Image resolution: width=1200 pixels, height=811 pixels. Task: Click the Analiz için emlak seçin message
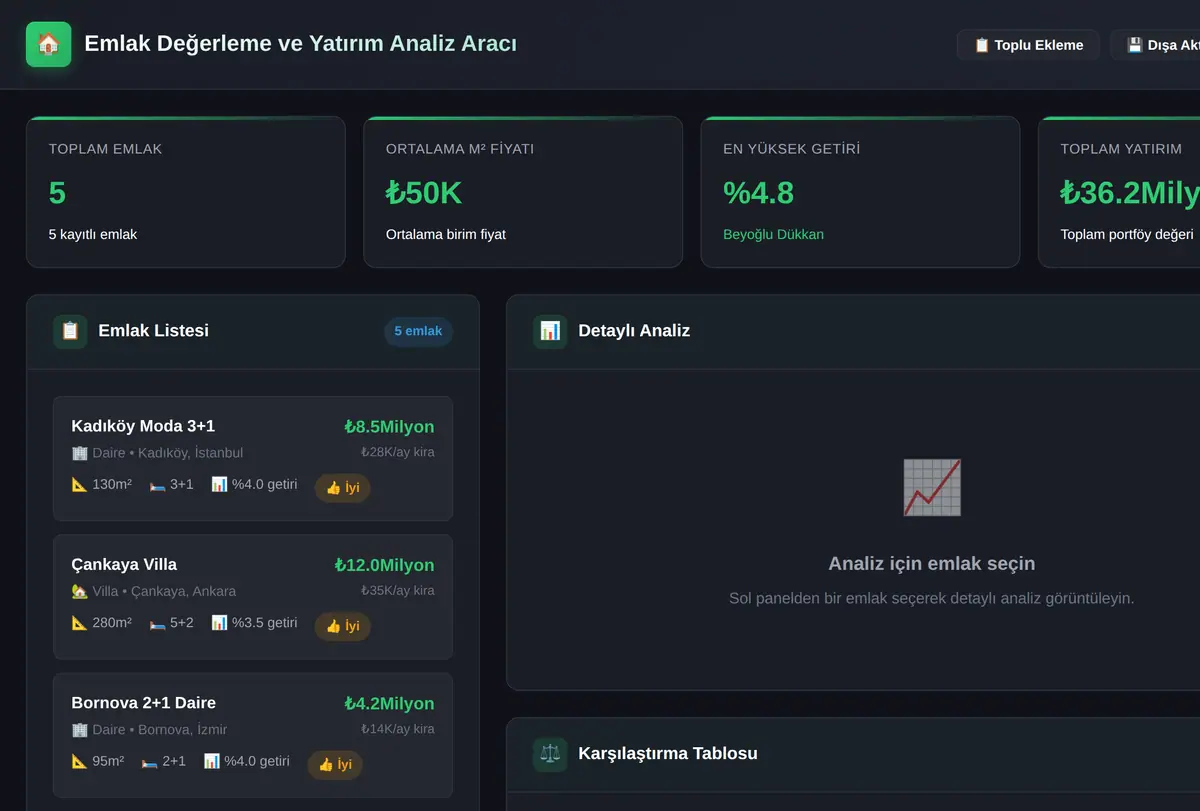pyautogui.click(x=931, y=564)
